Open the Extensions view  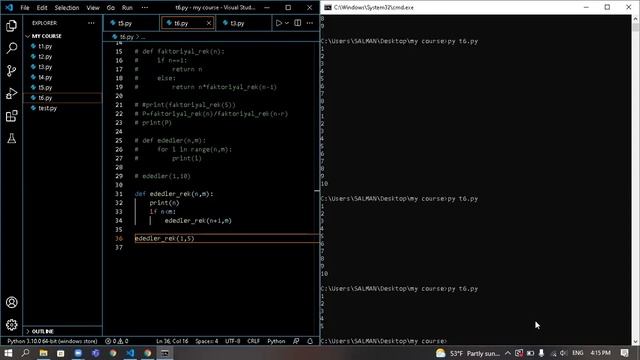11,116
